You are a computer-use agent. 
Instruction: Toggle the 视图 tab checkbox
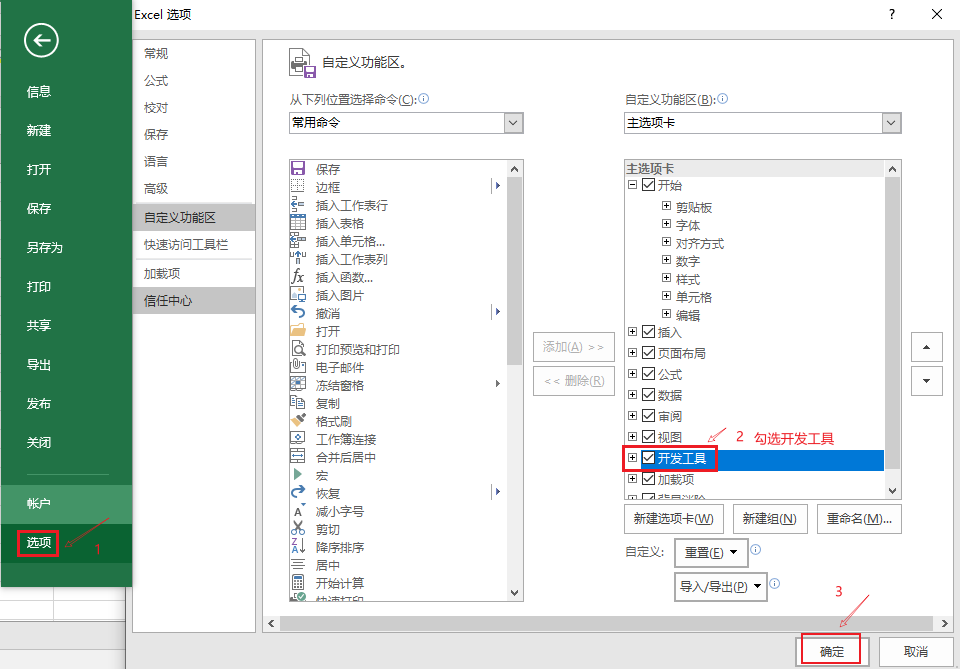coord(648,436)
